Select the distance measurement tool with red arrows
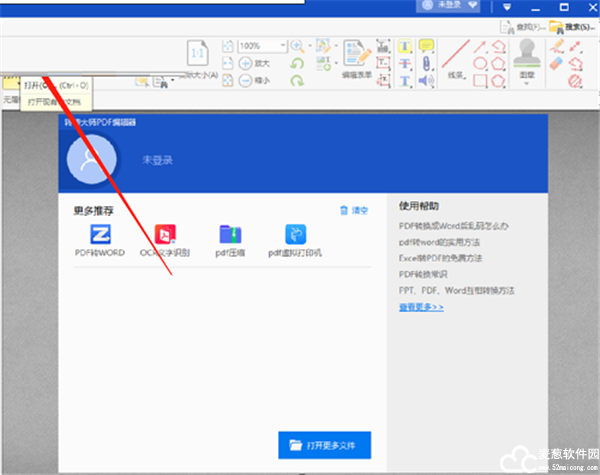Screen dimensions: 600x475 (576, 46)
